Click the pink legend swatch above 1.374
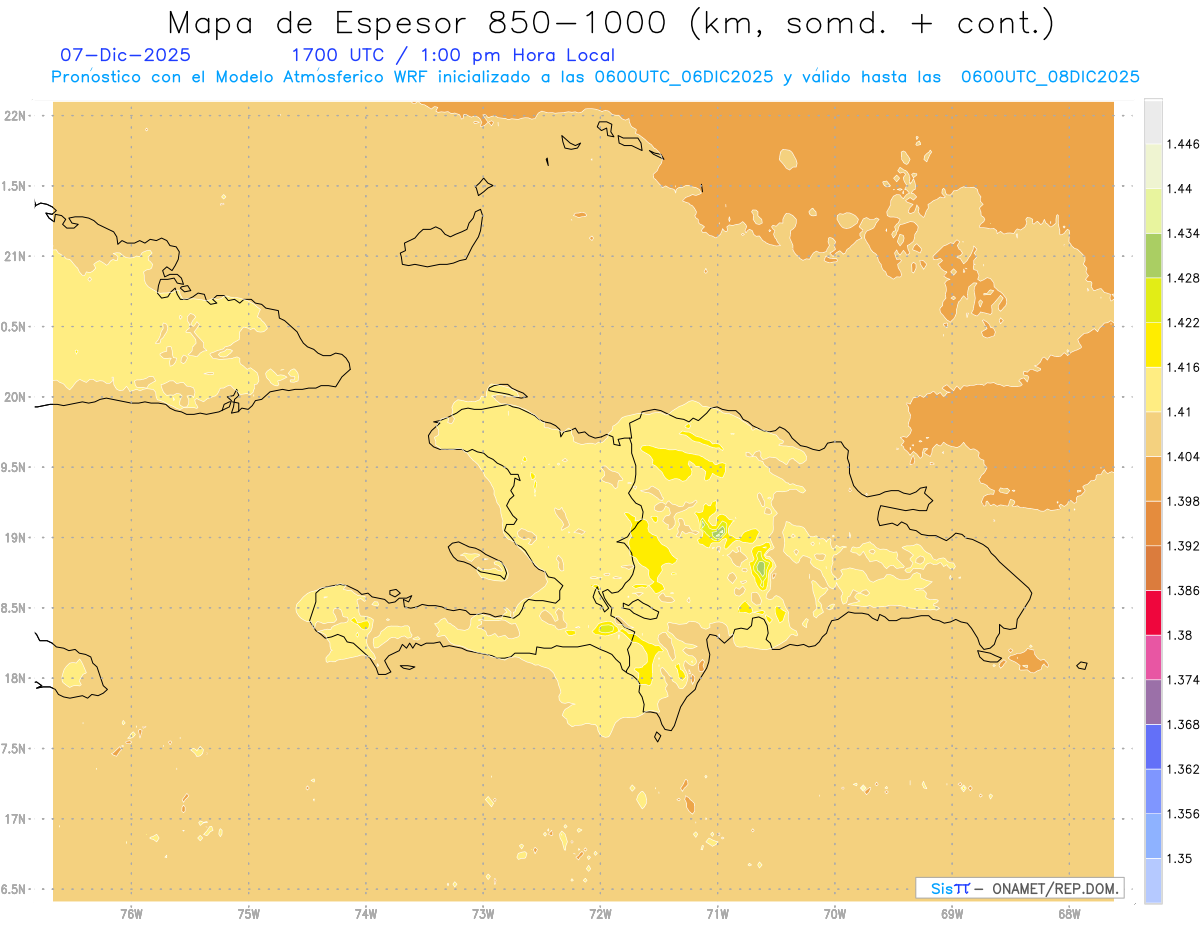The image size is (1200, 927). coord(1153,657)
